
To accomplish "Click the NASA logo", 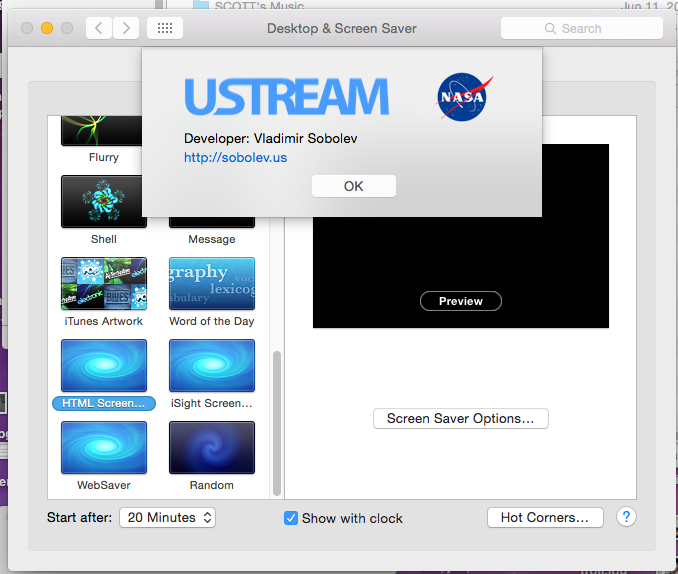I will [464, 97].
